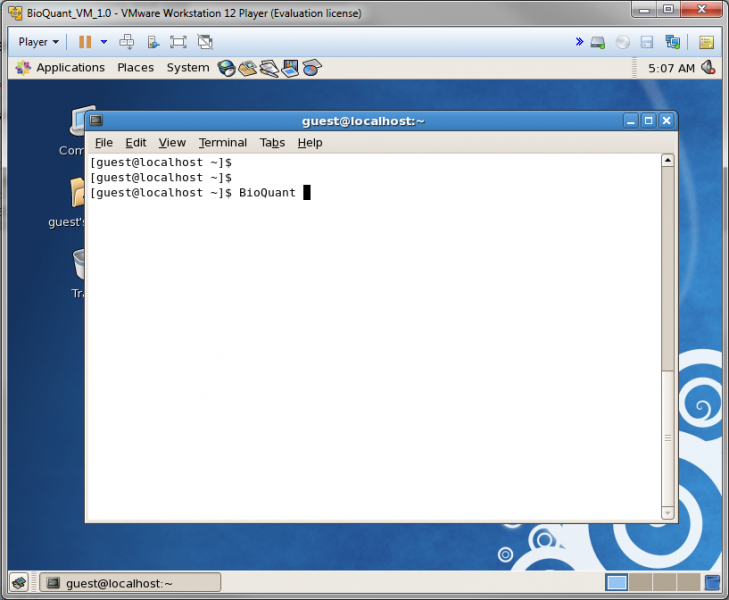Switch to the third workspace
This screenshot has height=600, width=729.
click(x=664, y=582)
